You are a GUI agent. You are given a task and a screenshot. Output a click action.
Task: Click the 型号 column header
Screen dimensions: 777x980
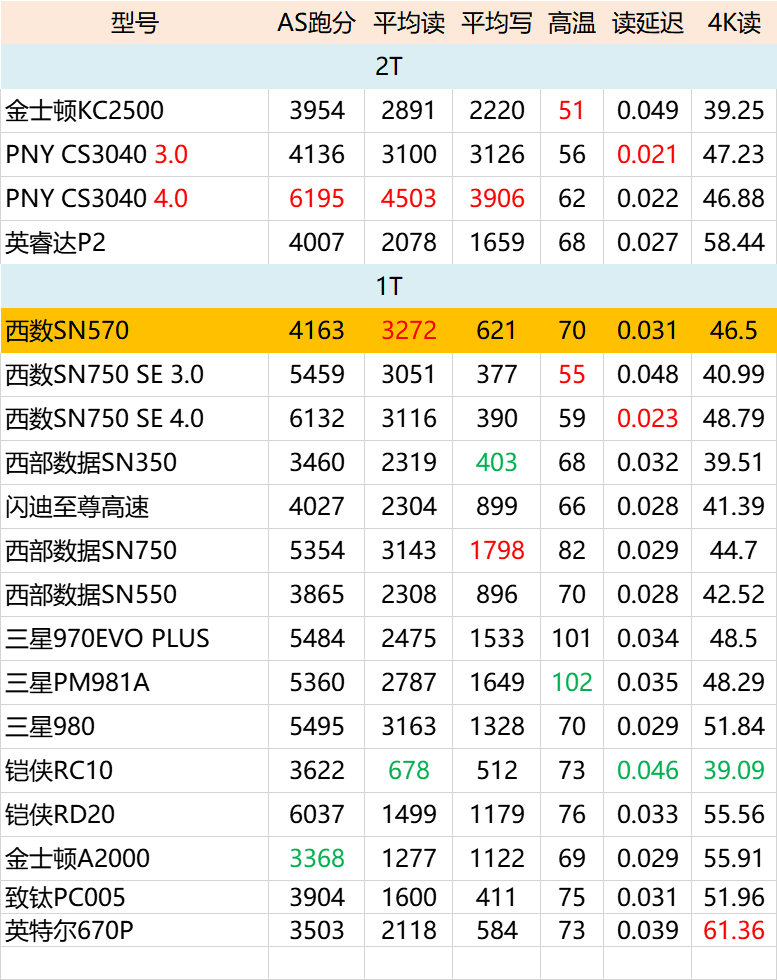134,23
